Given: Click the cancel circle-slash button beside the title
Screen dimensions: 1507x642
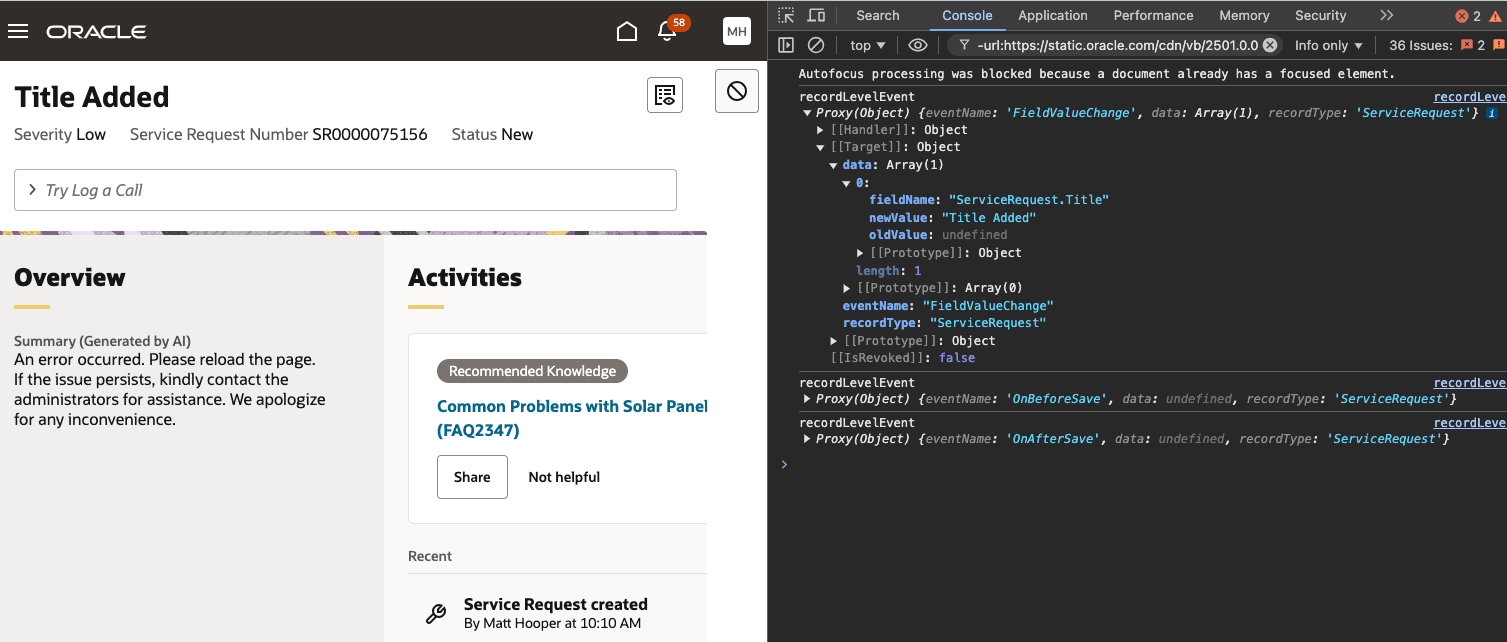Looking at the screenshot, I should (737, 92).
